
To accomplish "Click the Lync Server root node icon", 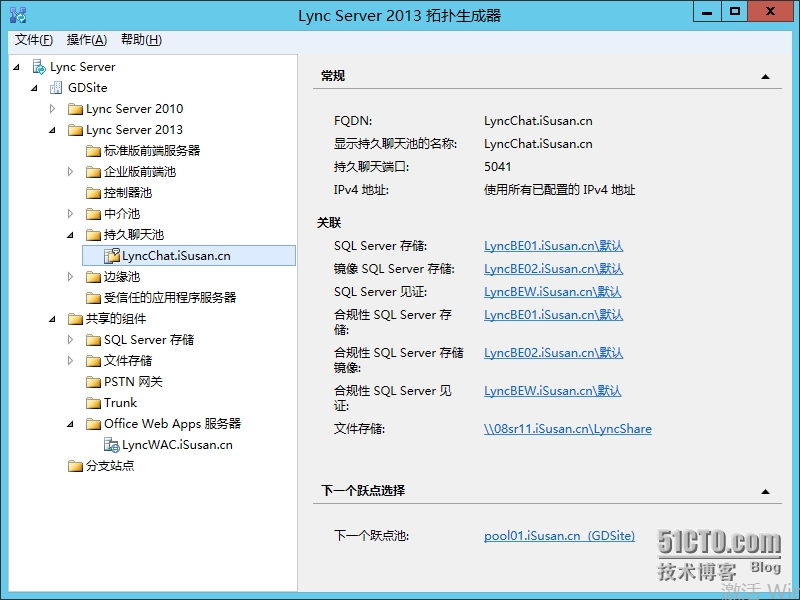I will [x=39, y=67].
